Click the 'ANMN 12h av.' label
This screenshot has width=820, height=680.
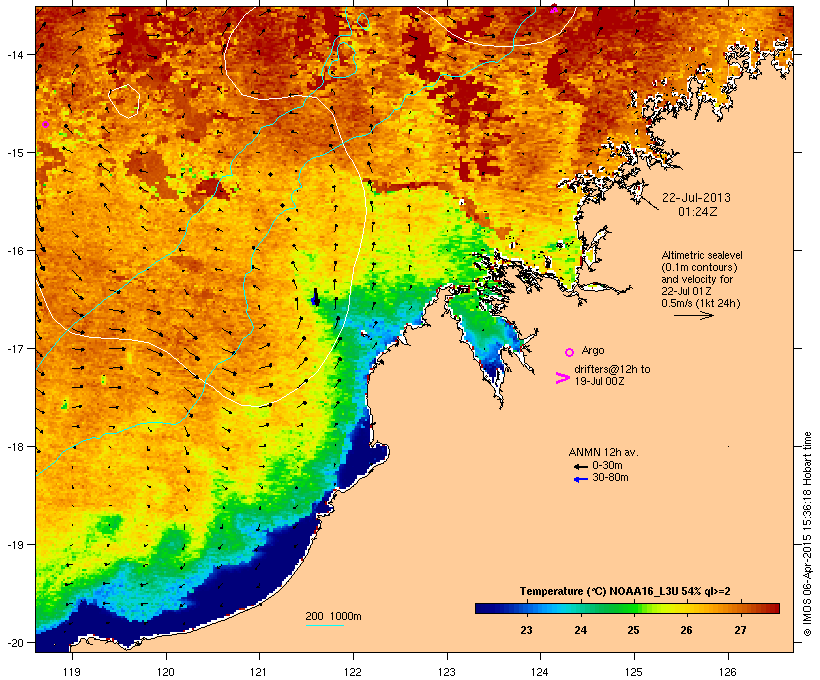603,452
